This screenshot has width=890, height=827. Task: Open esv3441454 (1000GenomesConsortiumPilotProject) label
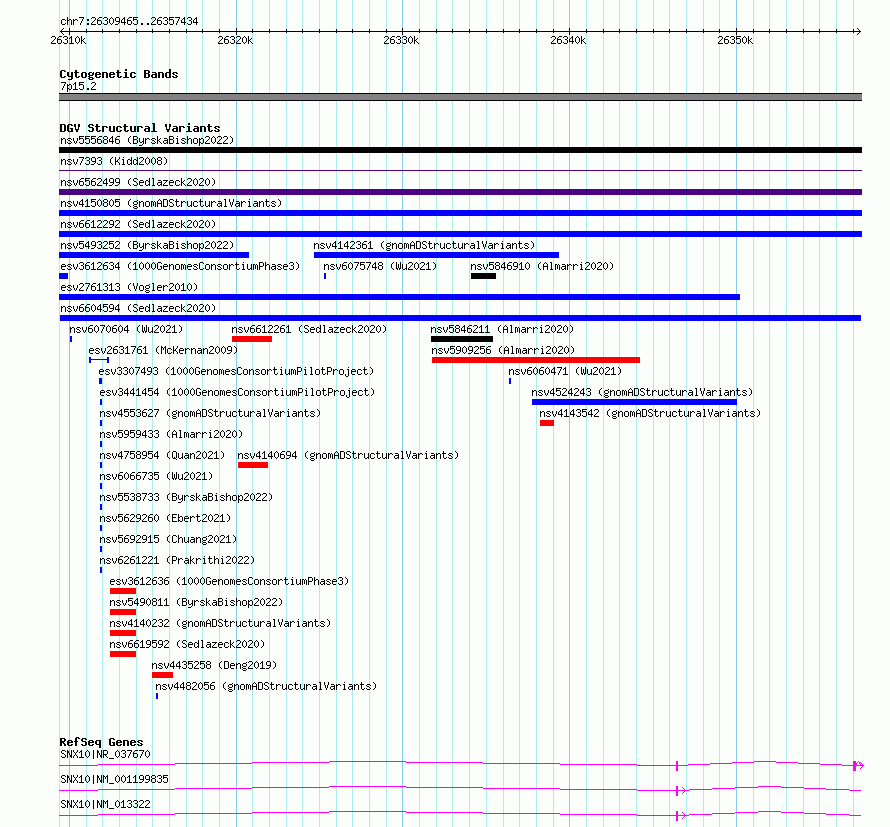pos(237,392)
